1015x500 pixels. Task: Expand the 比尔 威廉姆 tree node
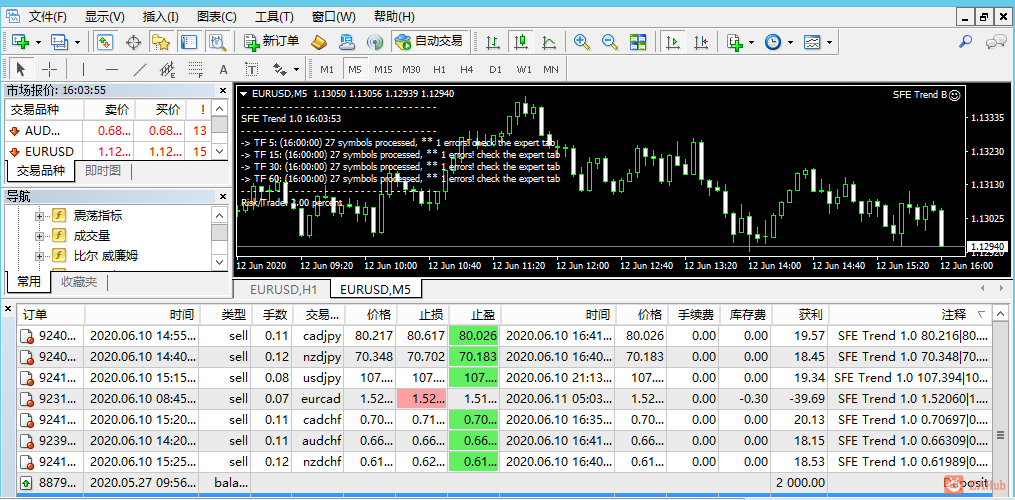tap(39, 256)
